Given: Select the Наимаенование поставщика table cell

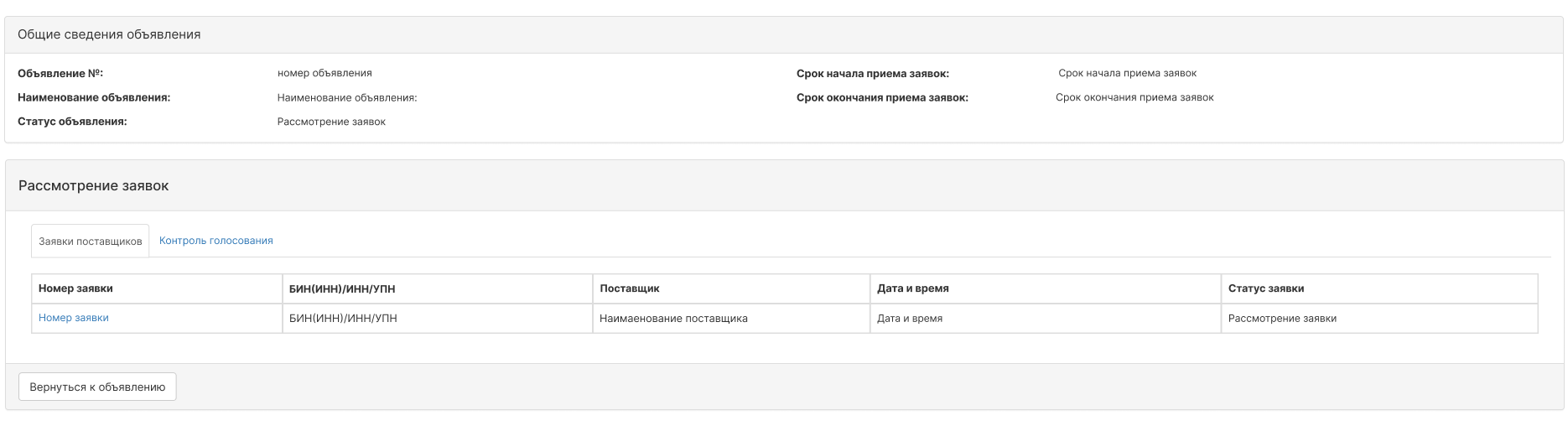Looking at the screenshot, I should point(731,319).
